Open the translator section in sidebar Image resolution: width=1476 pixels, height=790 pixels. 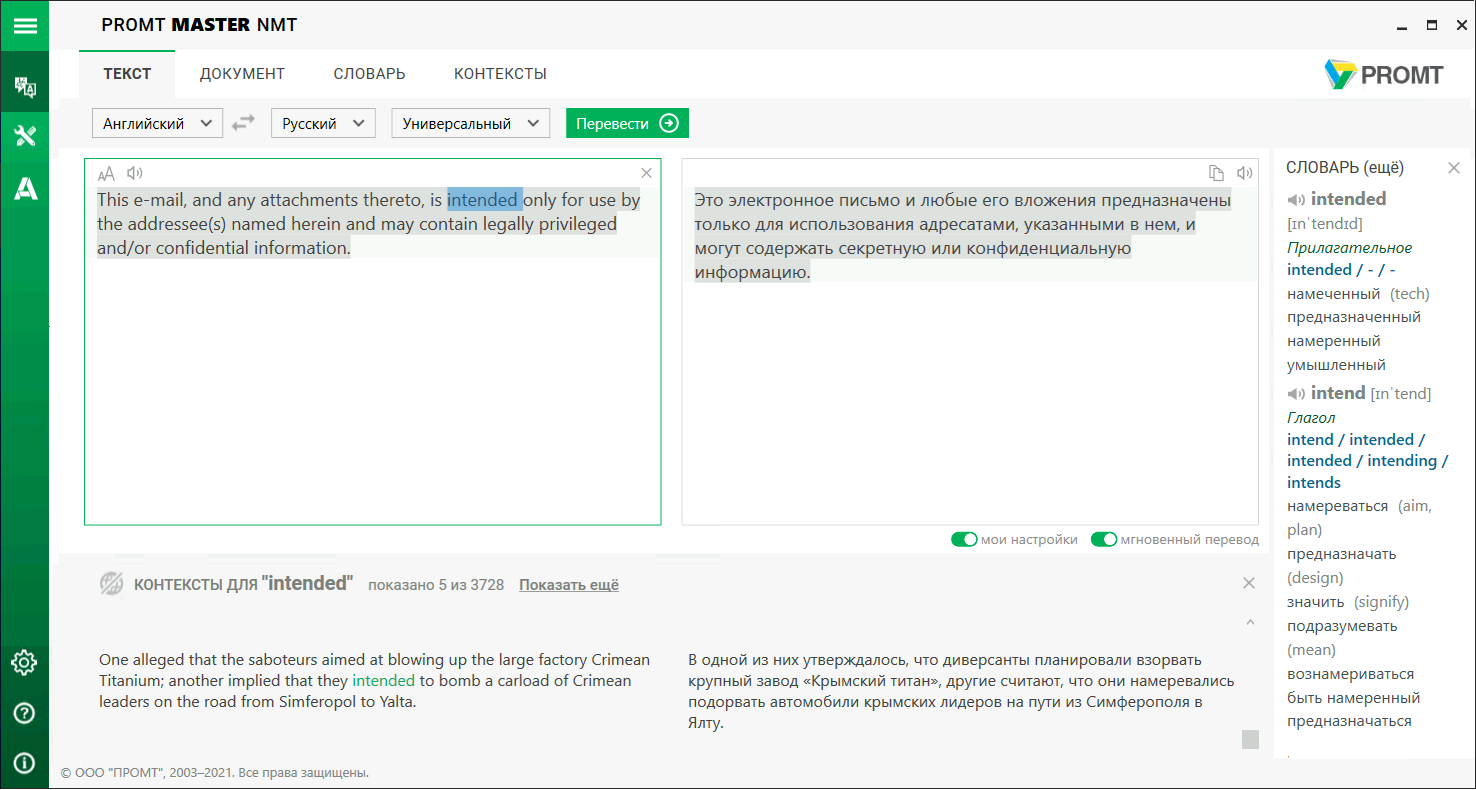point(24,87)
